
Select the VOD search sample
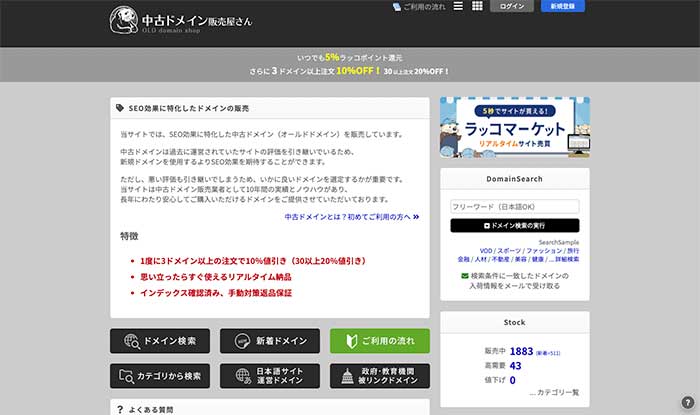pyautogui.click(x=486, y=251)
